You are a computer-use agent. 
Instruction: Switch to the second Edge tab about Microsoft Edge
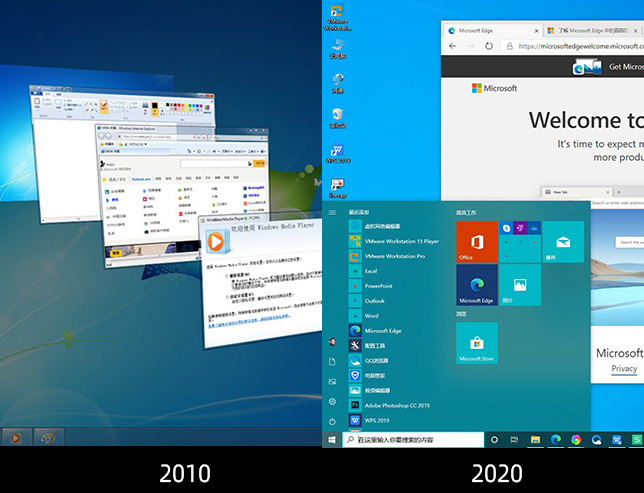pyautogui.click(x=593, y=30)
